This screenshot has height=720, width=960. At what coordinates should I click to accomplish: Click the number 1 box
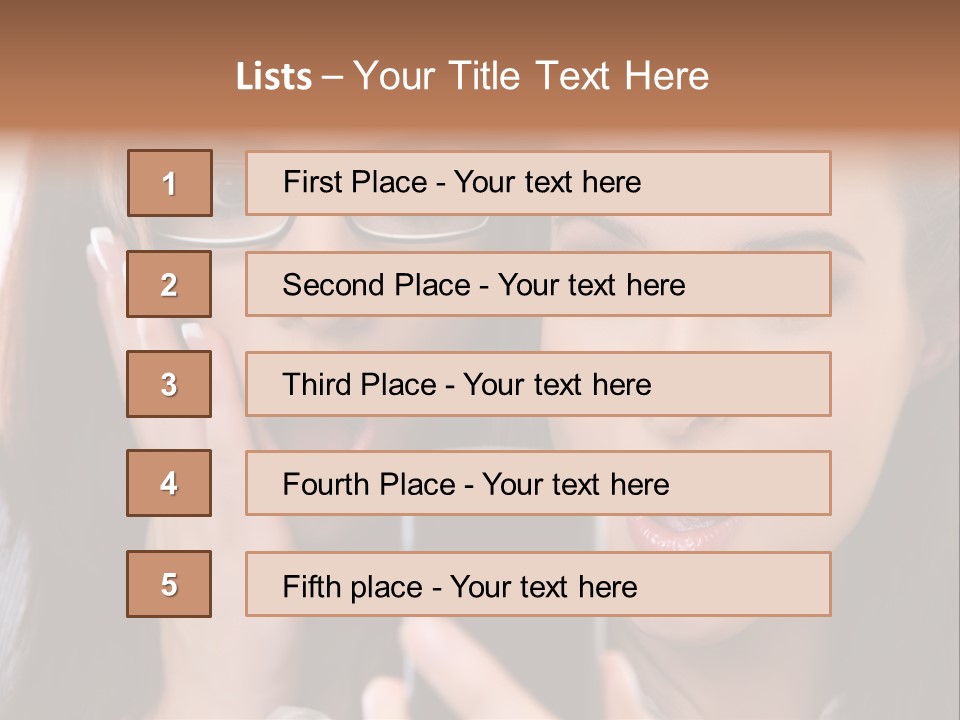(x=170, y=183)
